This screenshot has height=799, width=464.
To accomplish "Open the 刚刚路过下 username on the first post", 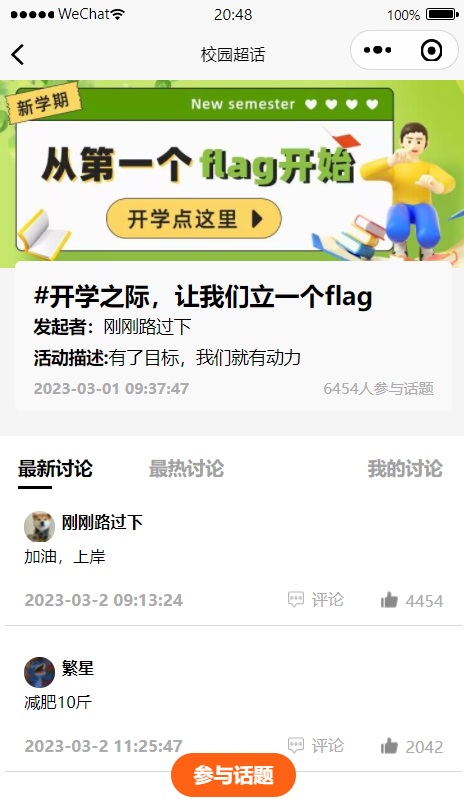I will tap(102, 522).
